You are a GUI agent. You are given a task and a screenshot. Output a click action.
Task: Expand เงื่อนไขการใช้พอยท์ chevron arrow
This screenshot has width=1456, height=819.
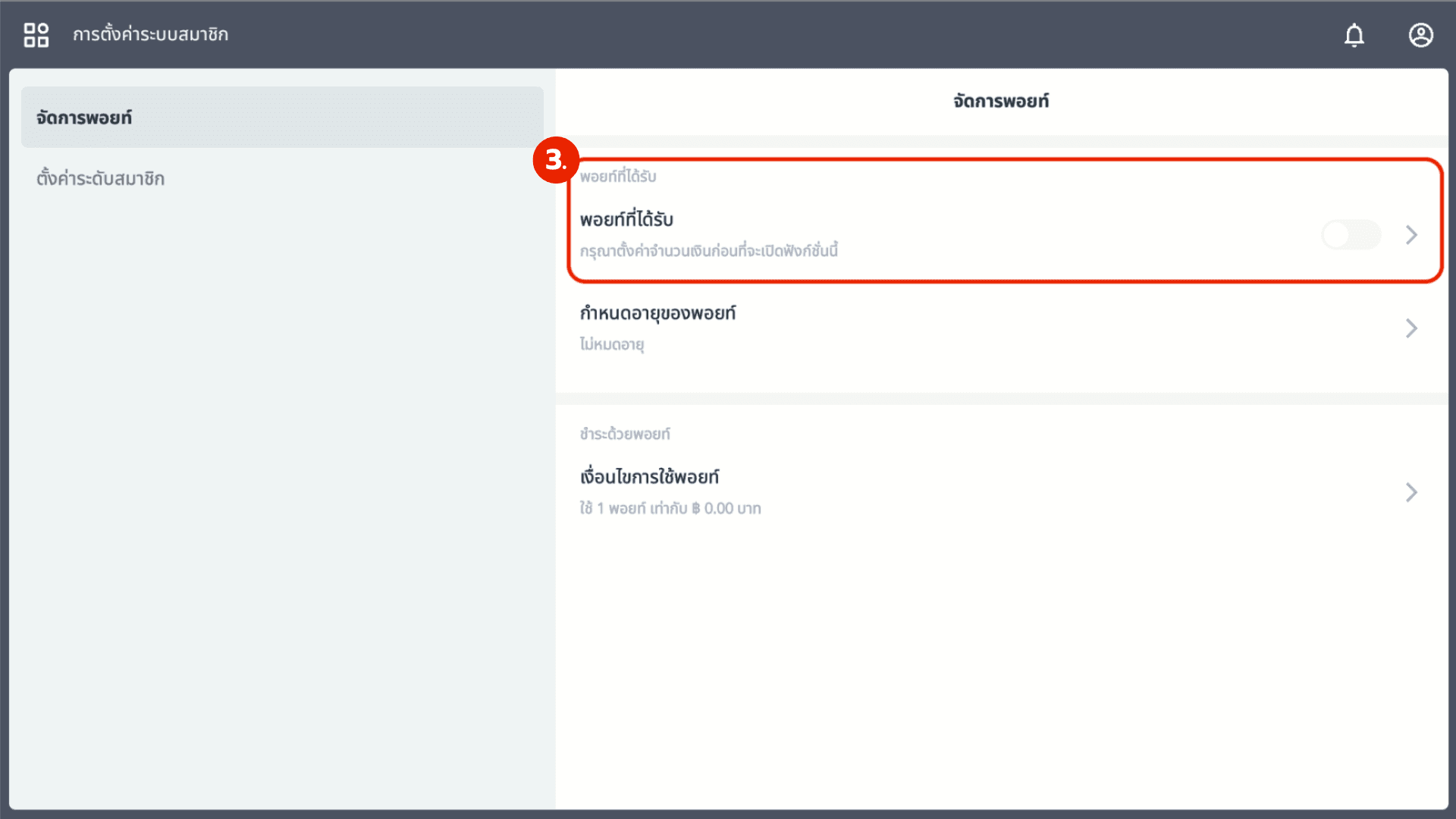[1411, 492]
